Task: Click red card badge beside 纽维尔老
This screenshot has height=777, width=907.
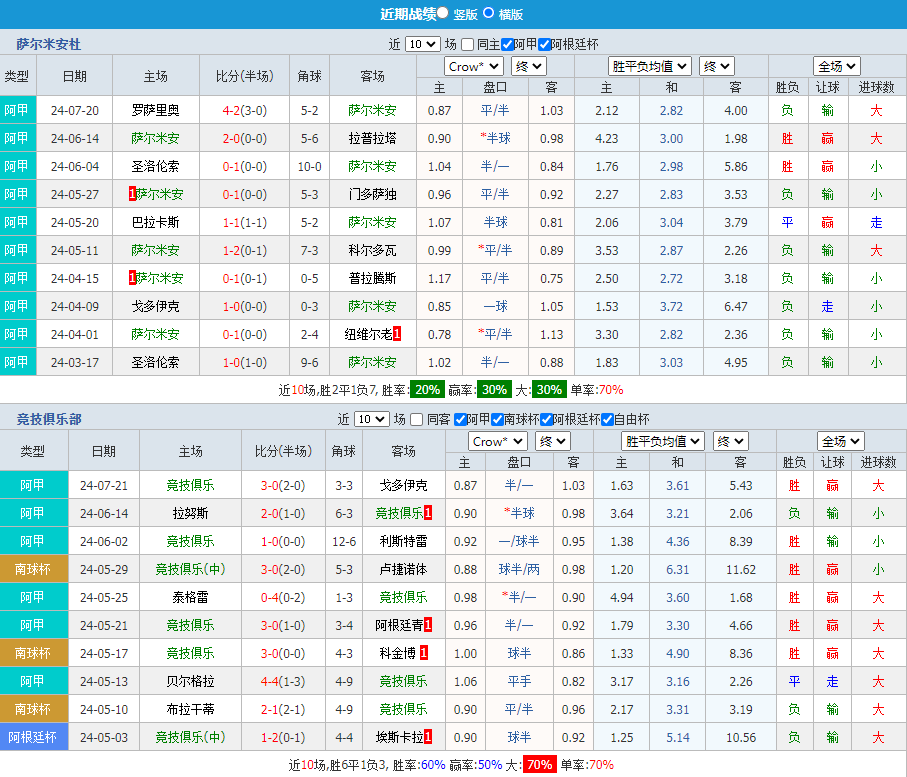Action: [397, 334]
